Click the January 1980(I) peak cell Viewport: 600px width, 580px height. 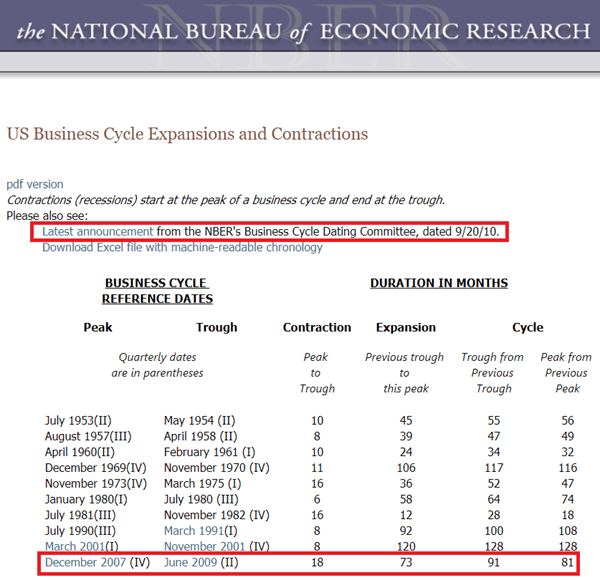click(86, 499)
